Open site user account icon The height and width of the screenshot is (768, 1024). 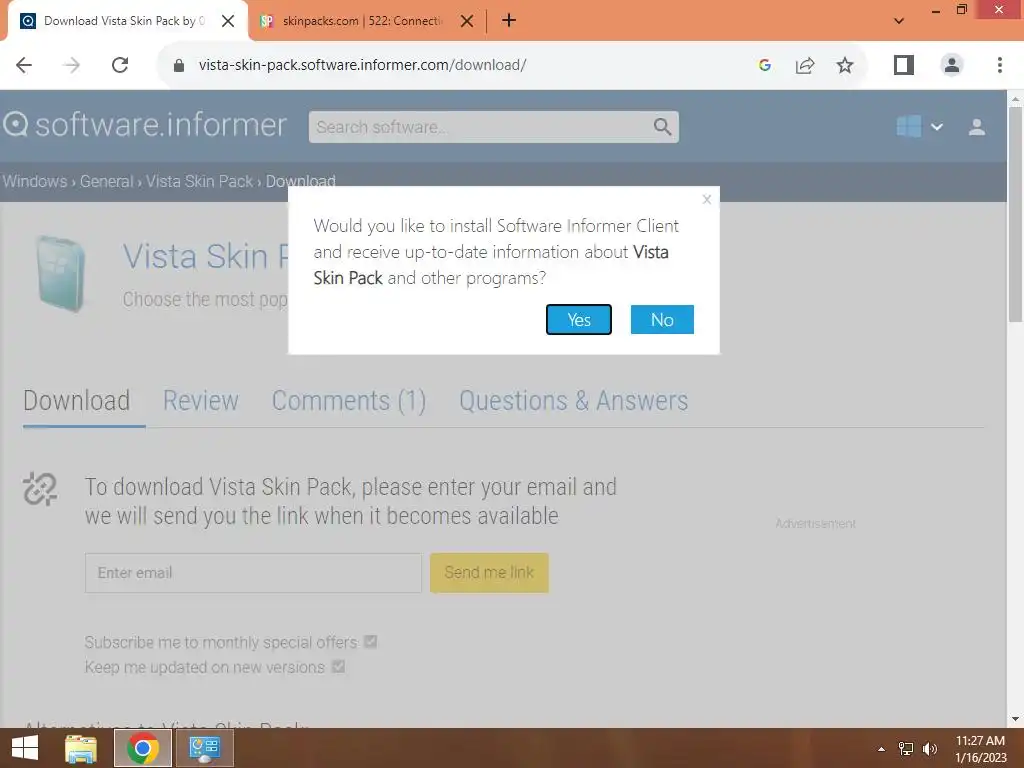pos(976,127)
